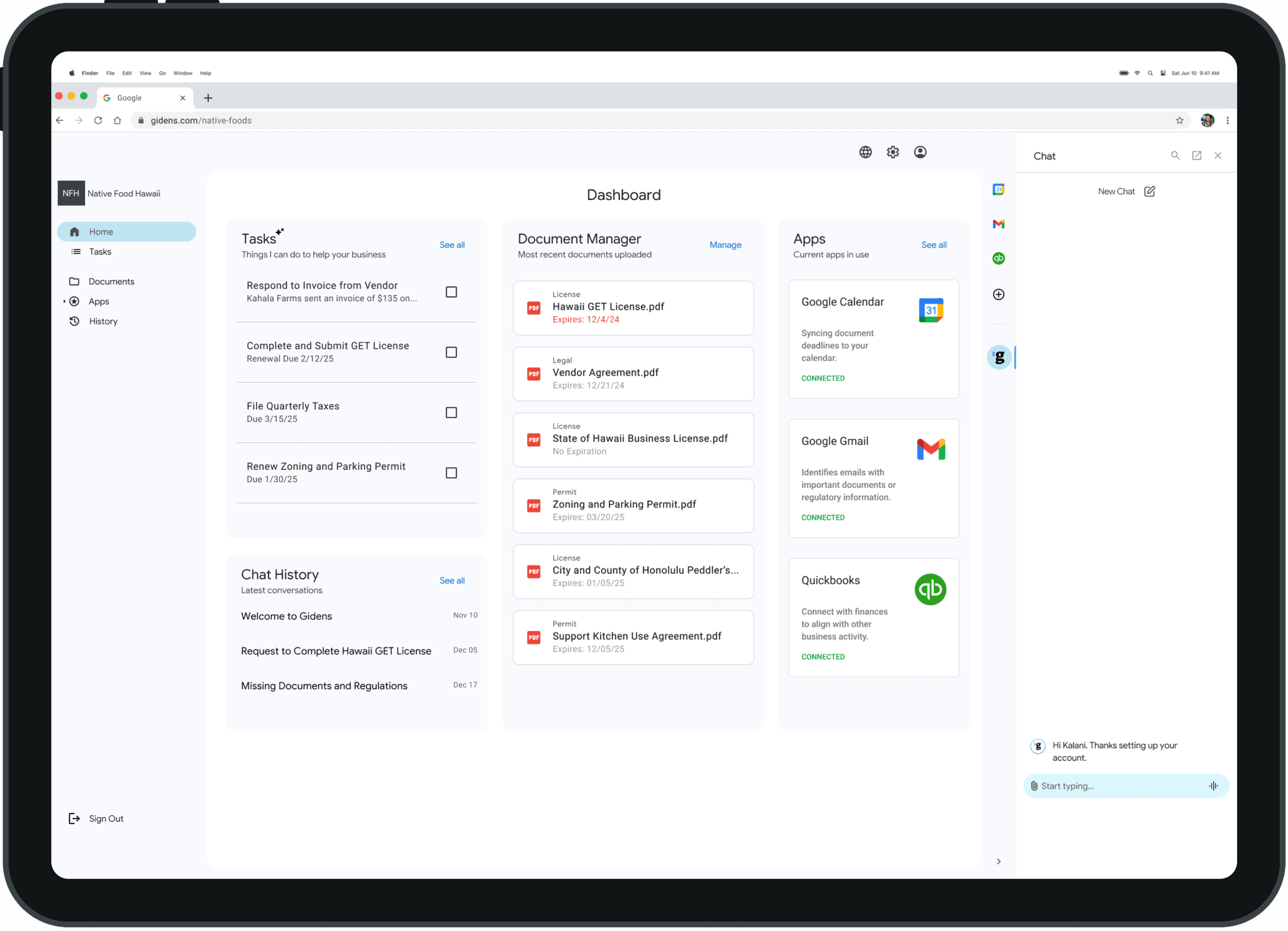Click See all link under Tasks section
1288x931 pixels.
451,244
